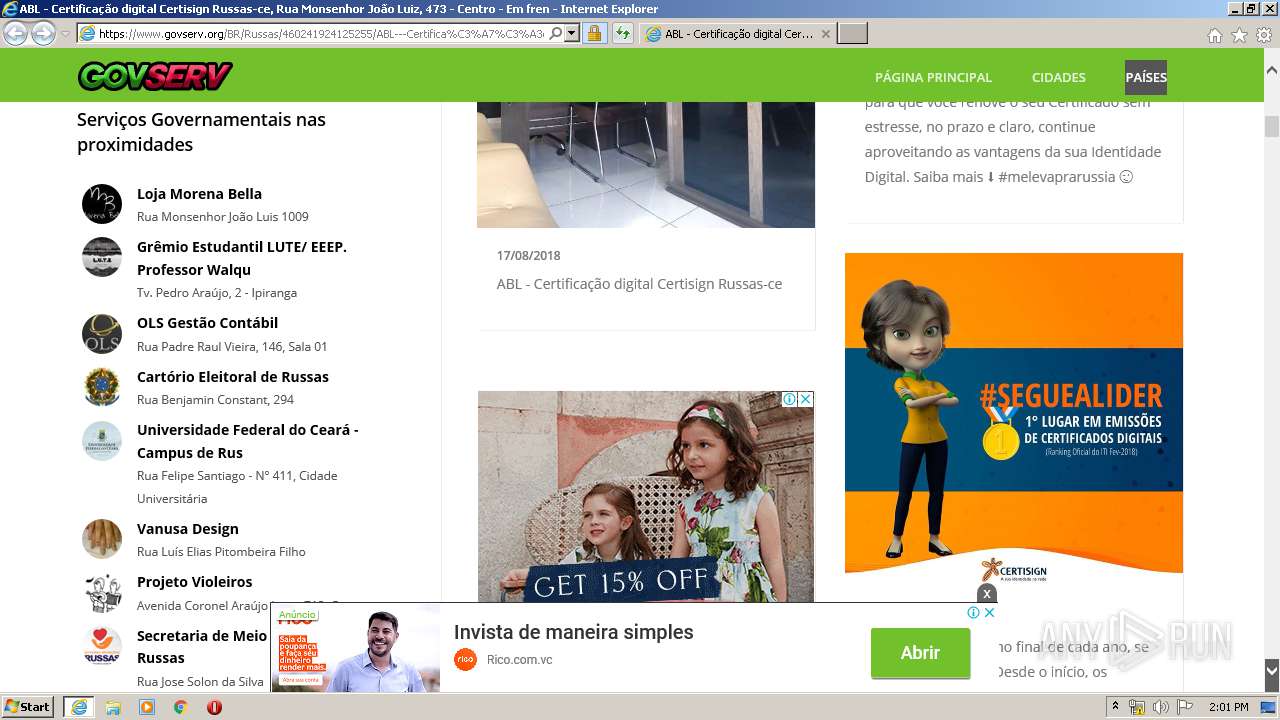Close the ABL - Certificação digital tab
Screen dimensions: 1280x720
coord(825,34)
